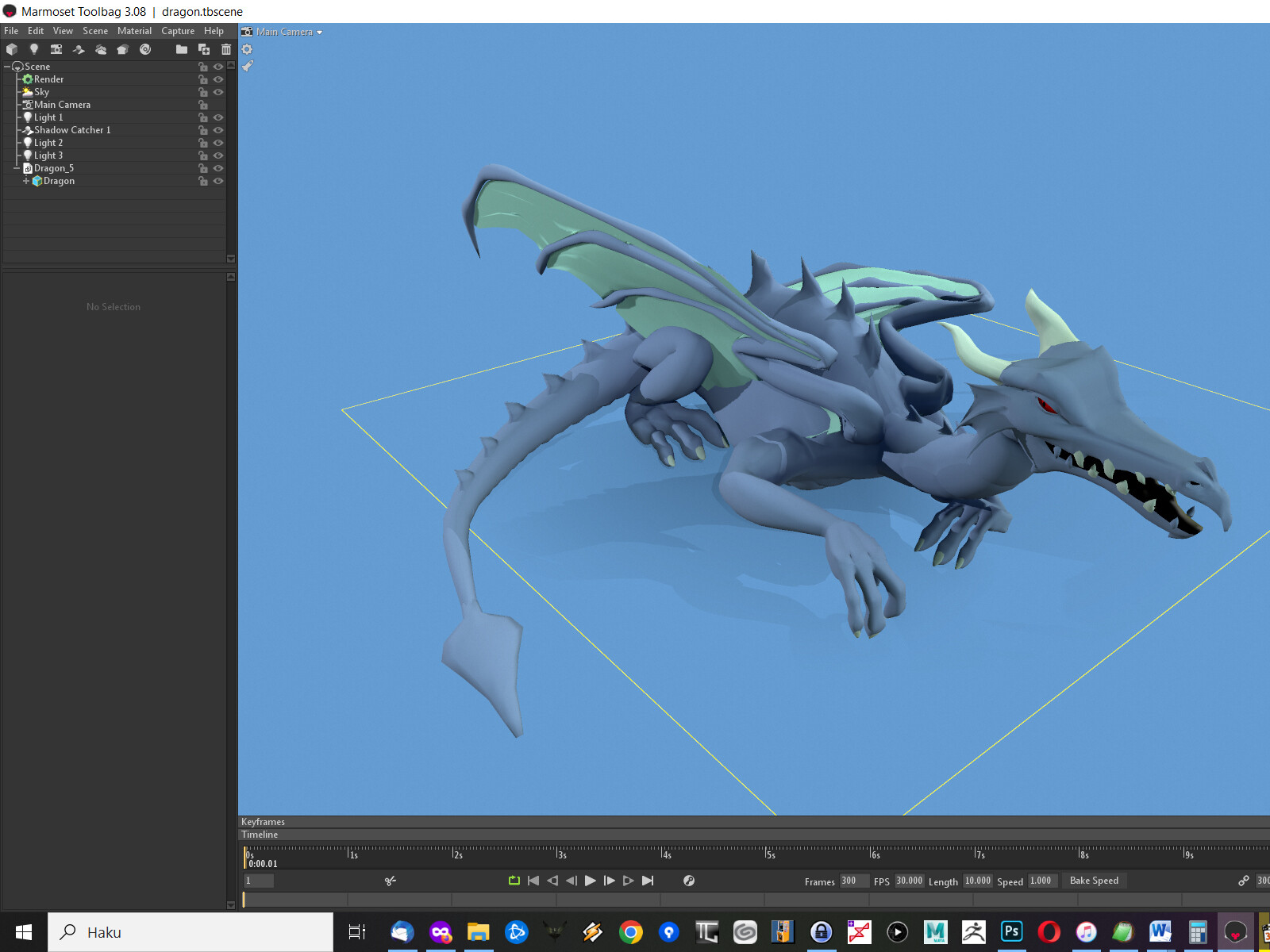Expand the Dragon tree node
The image size is (1270, 952).
pos(26,181)
